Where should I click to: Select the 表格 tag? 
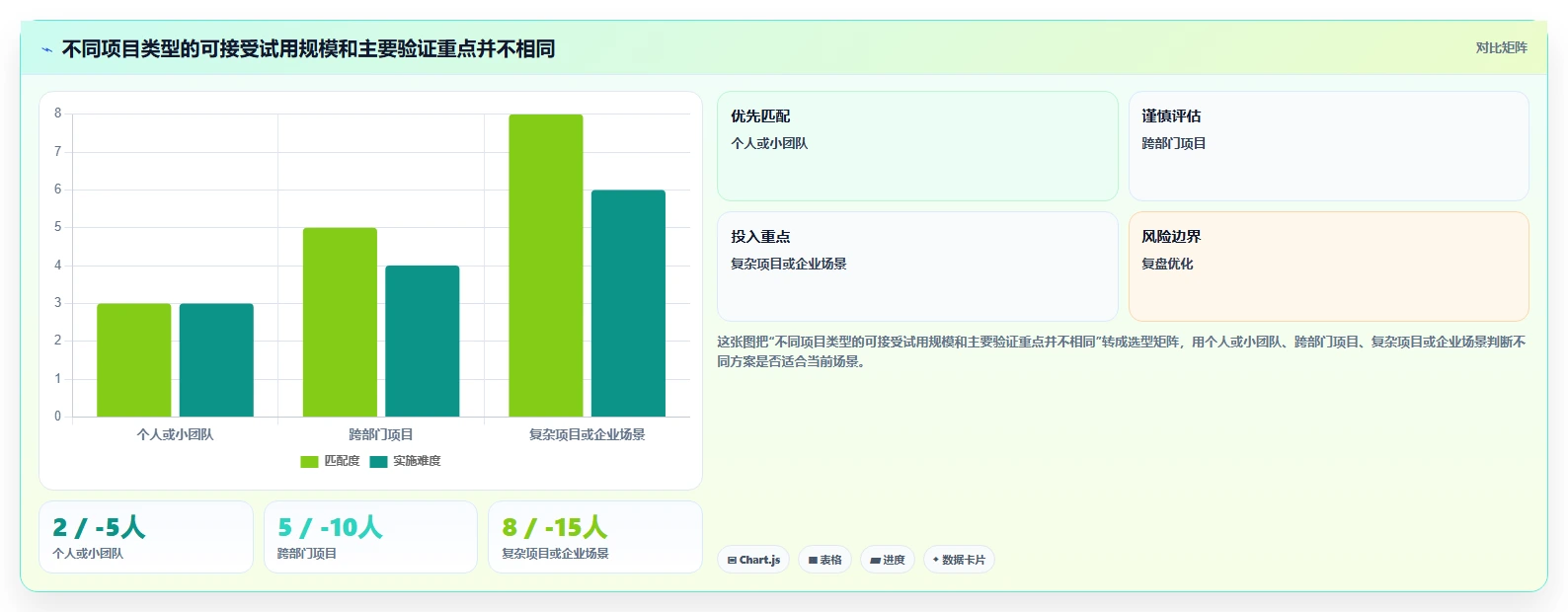824,560
